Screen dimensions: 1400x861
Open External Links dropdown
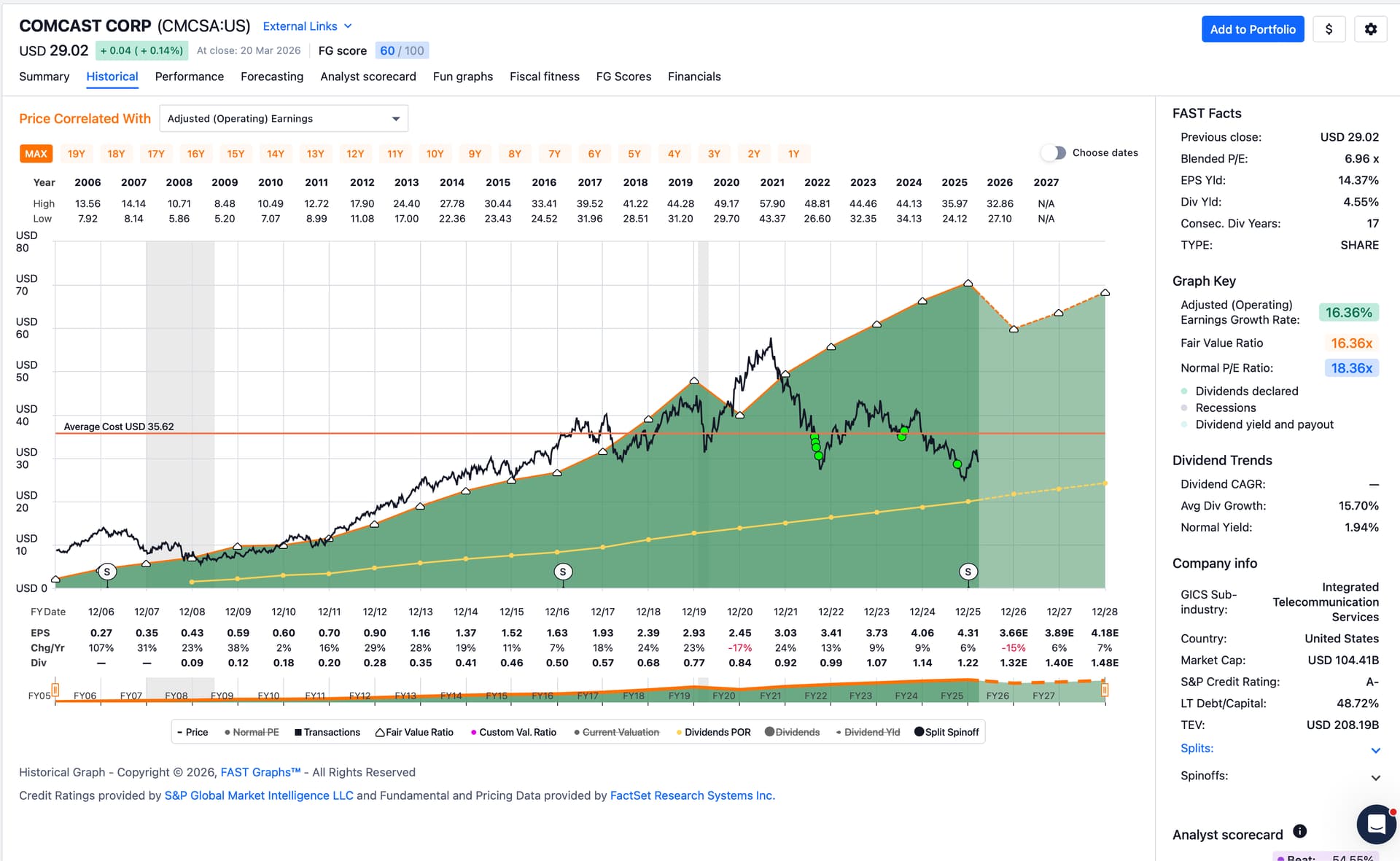307,26
